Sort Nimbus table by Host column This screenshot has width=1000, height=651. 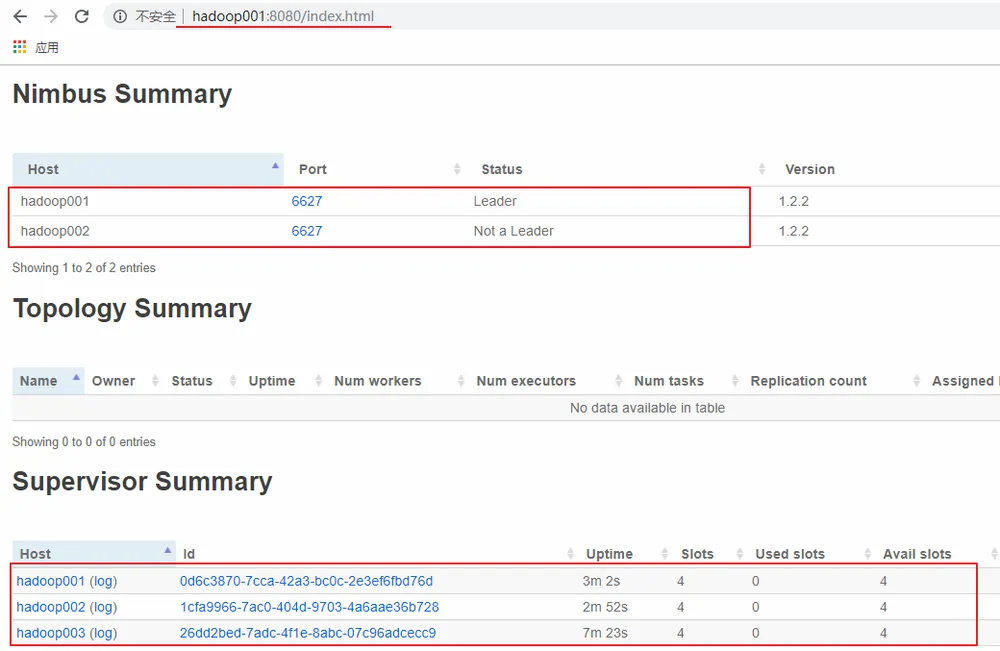click(148, 169)
